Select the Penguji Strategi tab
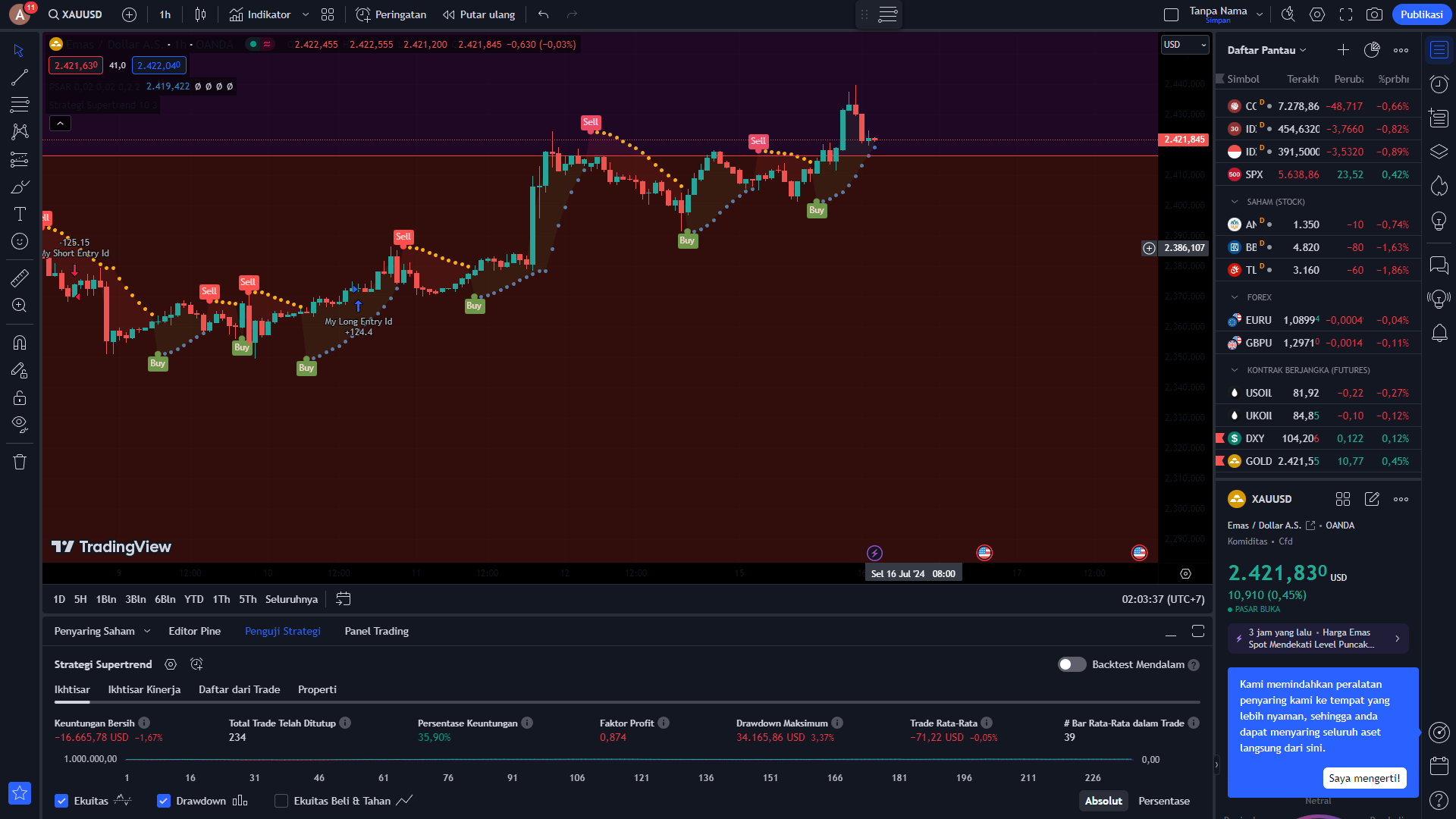Screen dimensions: 1456x819 tap(282, 631)
